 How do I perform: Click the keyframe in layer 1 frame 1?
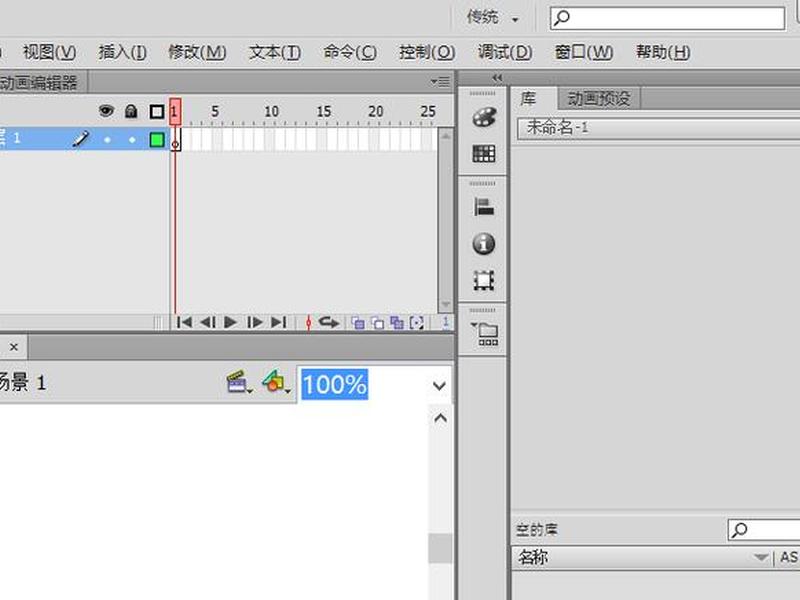(176, 139)
